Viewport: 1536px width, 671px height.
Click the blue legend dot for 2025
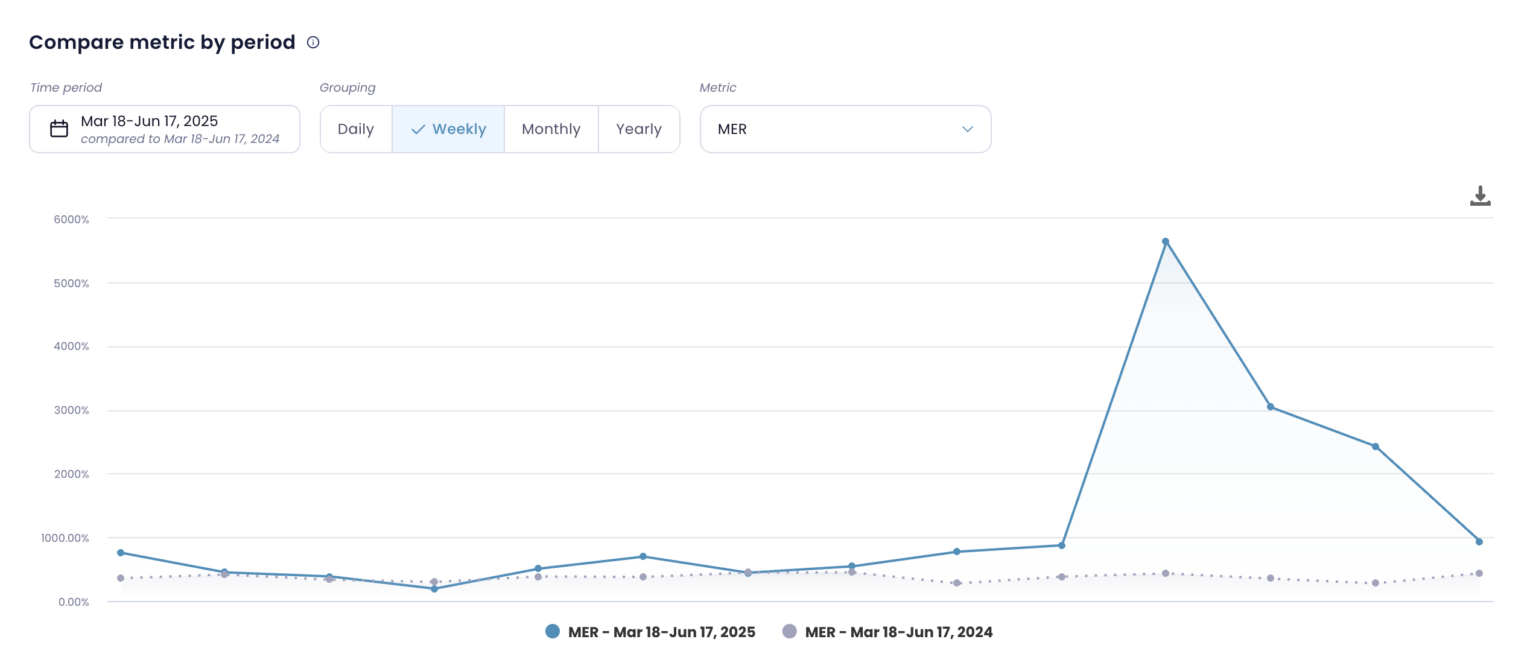[553, 632]
